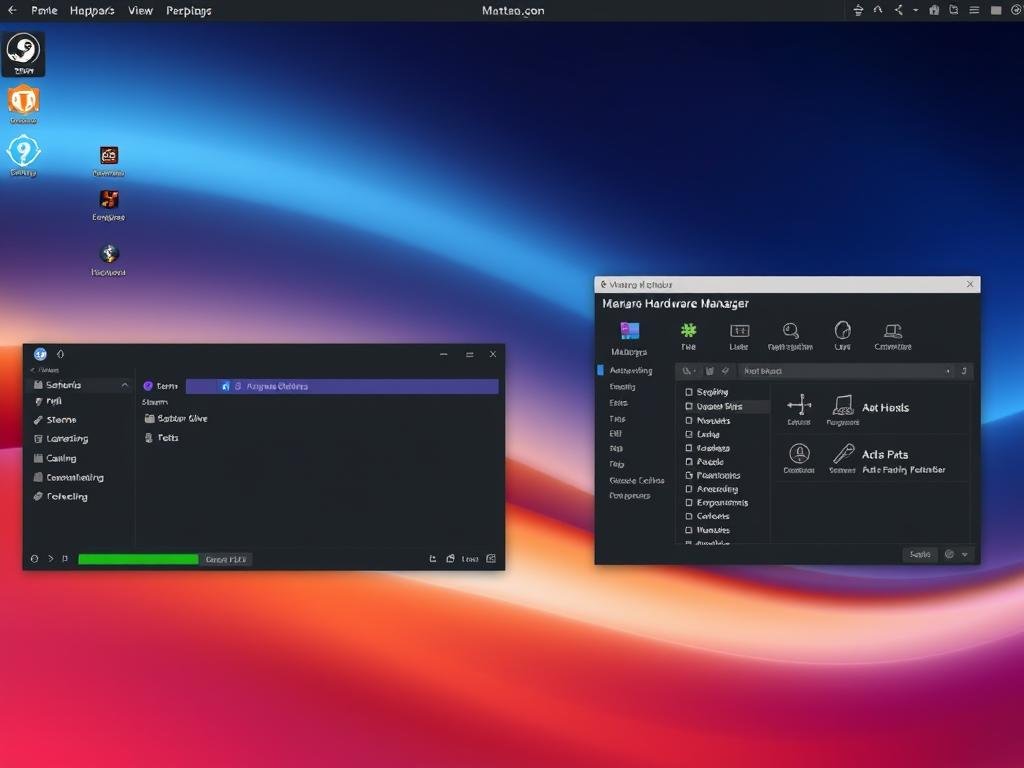
Task: Select Gasole Ceifios in Hardware Manager's sidebar
Action: tap(637, 481)
